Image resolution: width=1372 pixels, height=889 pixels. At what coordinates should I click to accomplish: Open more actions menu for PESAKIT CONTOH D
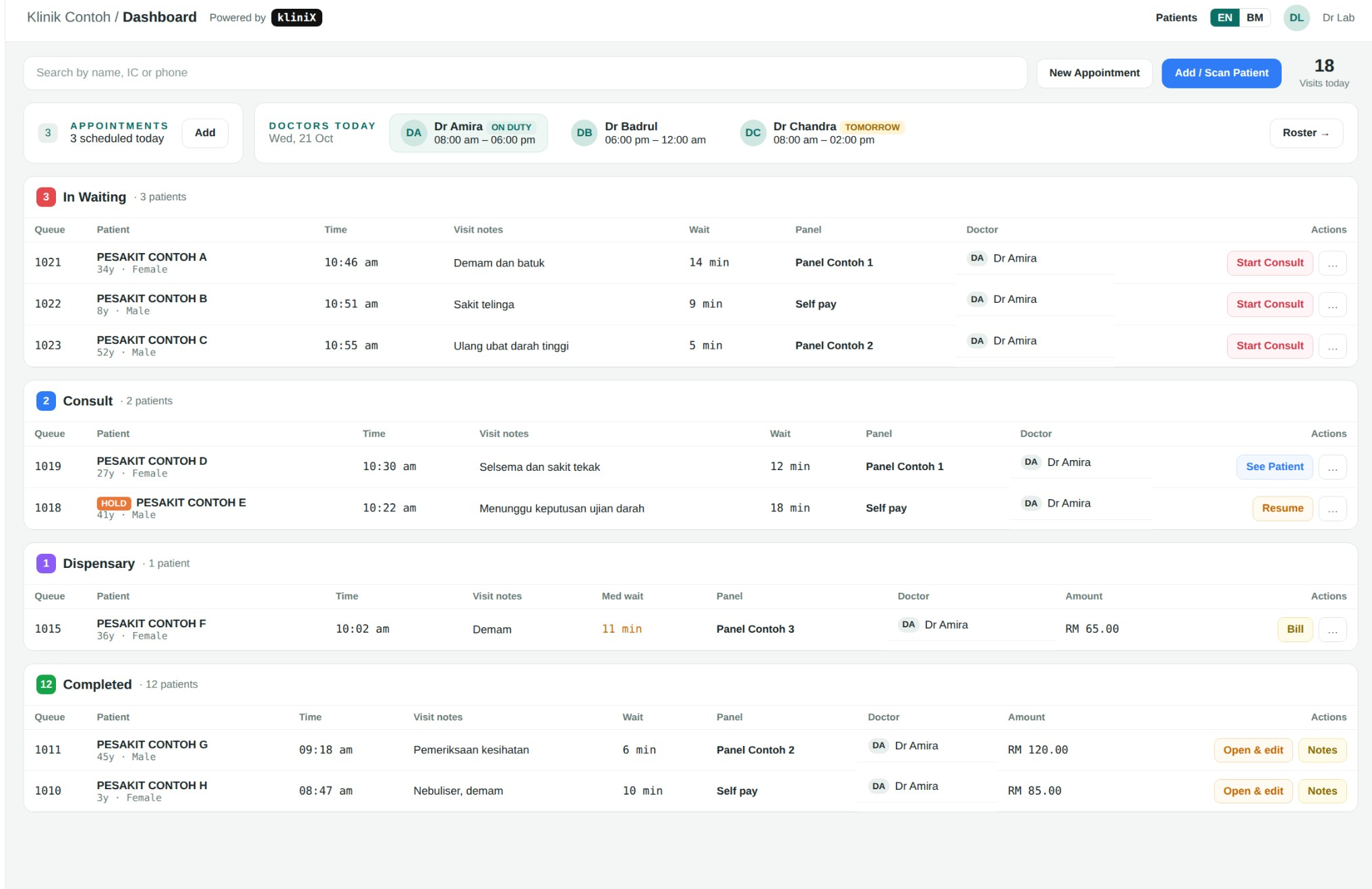tap(1332, 467)
